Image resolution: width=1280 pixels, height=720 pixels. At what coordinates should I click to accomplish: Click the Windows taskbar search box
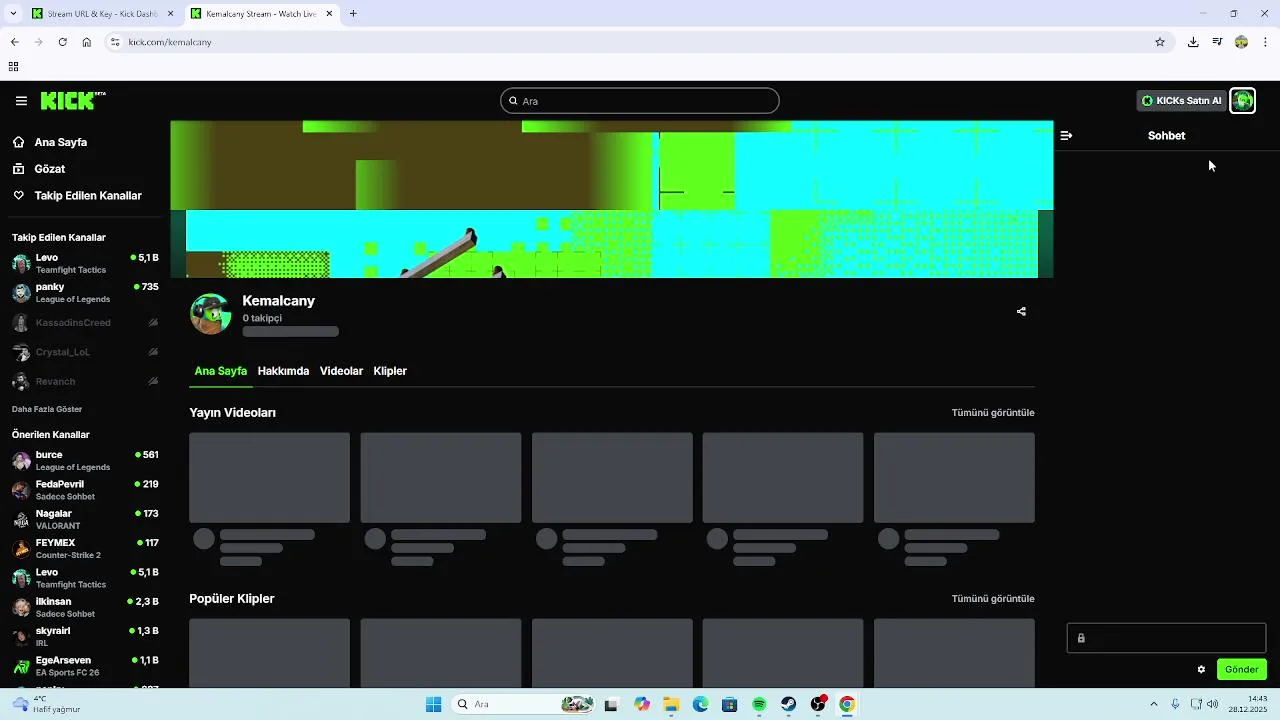pyautogui.click(x=524, y=704)
